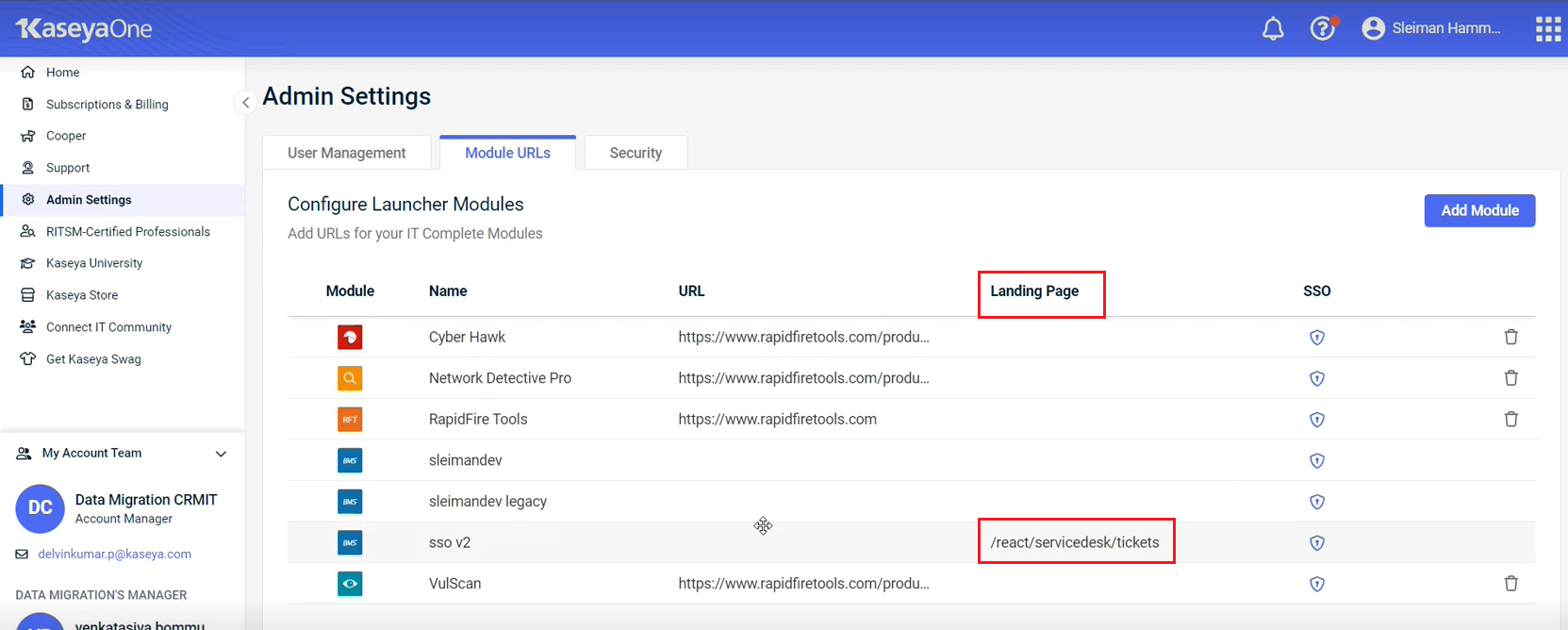Collapse the left sidebar with chevron
1568x630 pixels.
245,103
